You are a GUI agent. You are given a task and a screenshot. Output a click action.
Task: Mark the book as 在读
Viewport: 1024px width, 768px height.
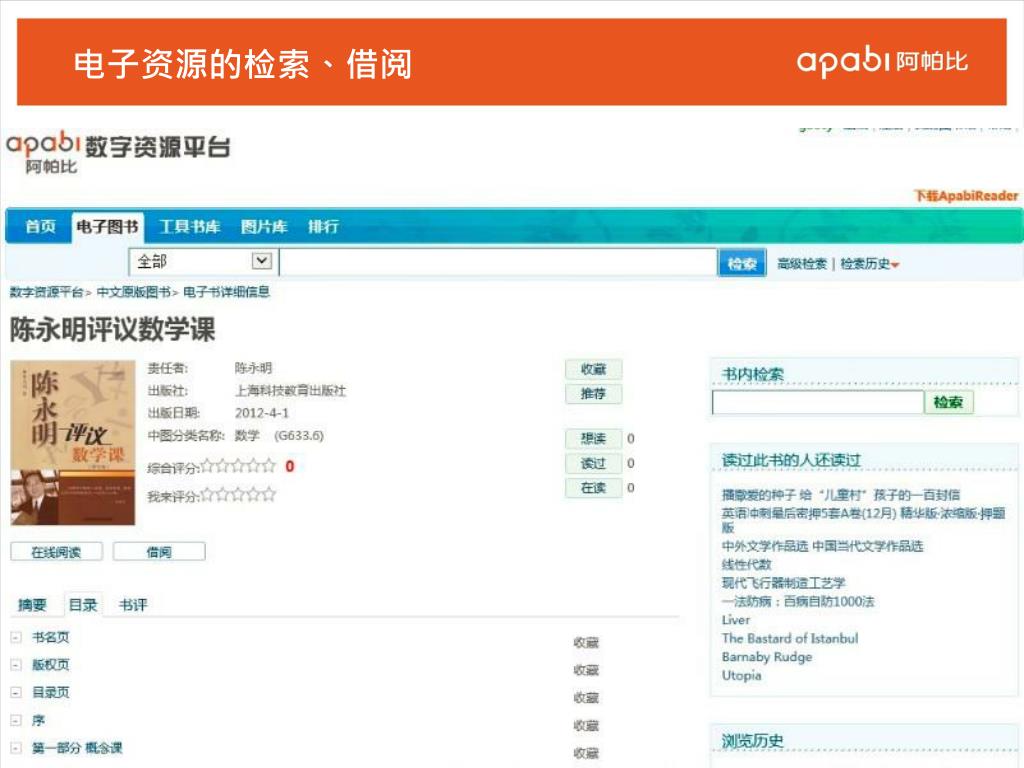[594, 488]
